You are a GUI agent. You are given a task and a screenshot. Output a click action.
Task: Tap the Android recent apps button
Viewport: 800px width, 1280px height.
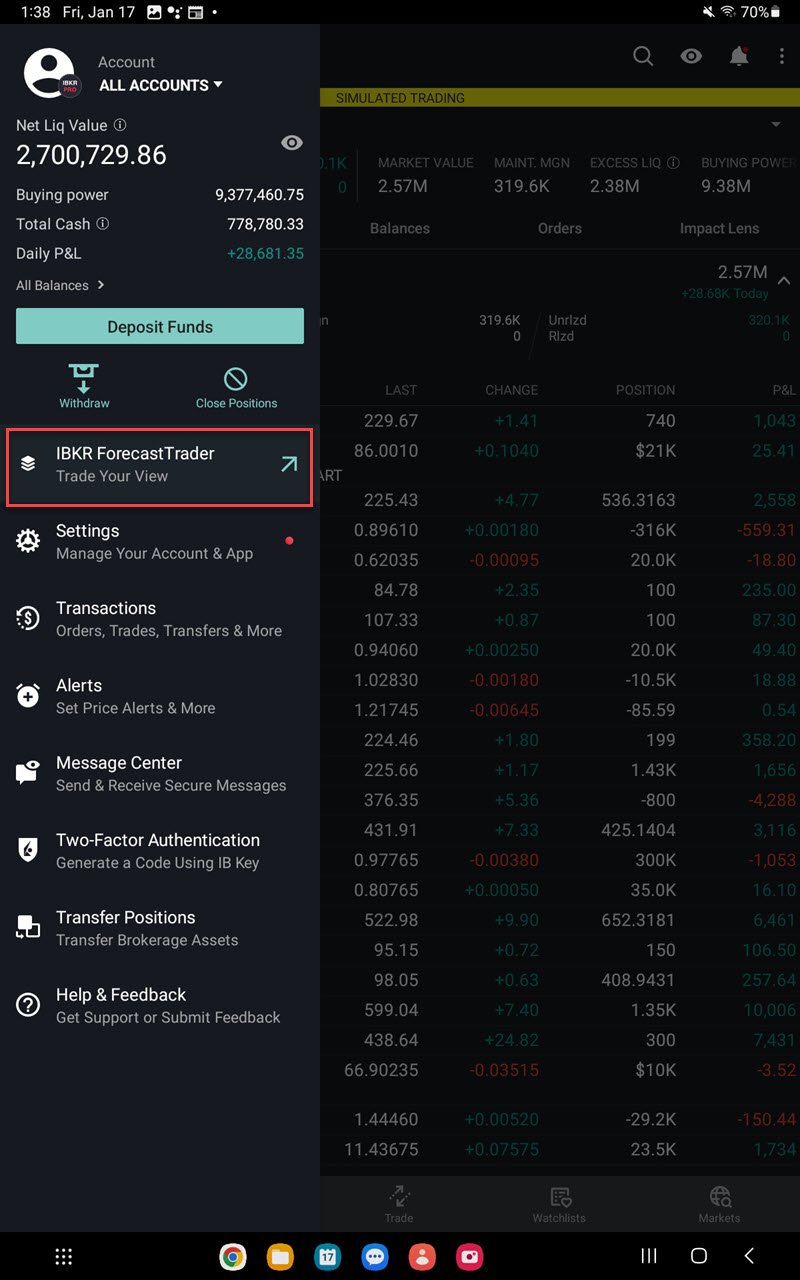point(648,1255)
